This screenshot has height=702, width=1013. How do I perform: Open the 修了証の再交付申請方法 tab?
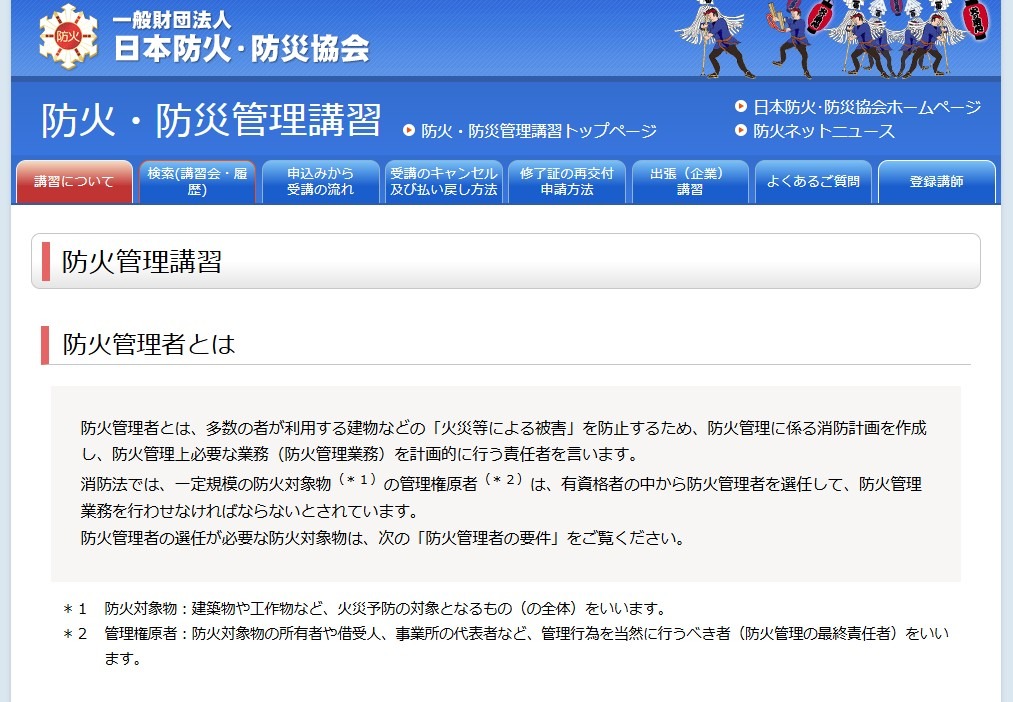tap(566, 181)
